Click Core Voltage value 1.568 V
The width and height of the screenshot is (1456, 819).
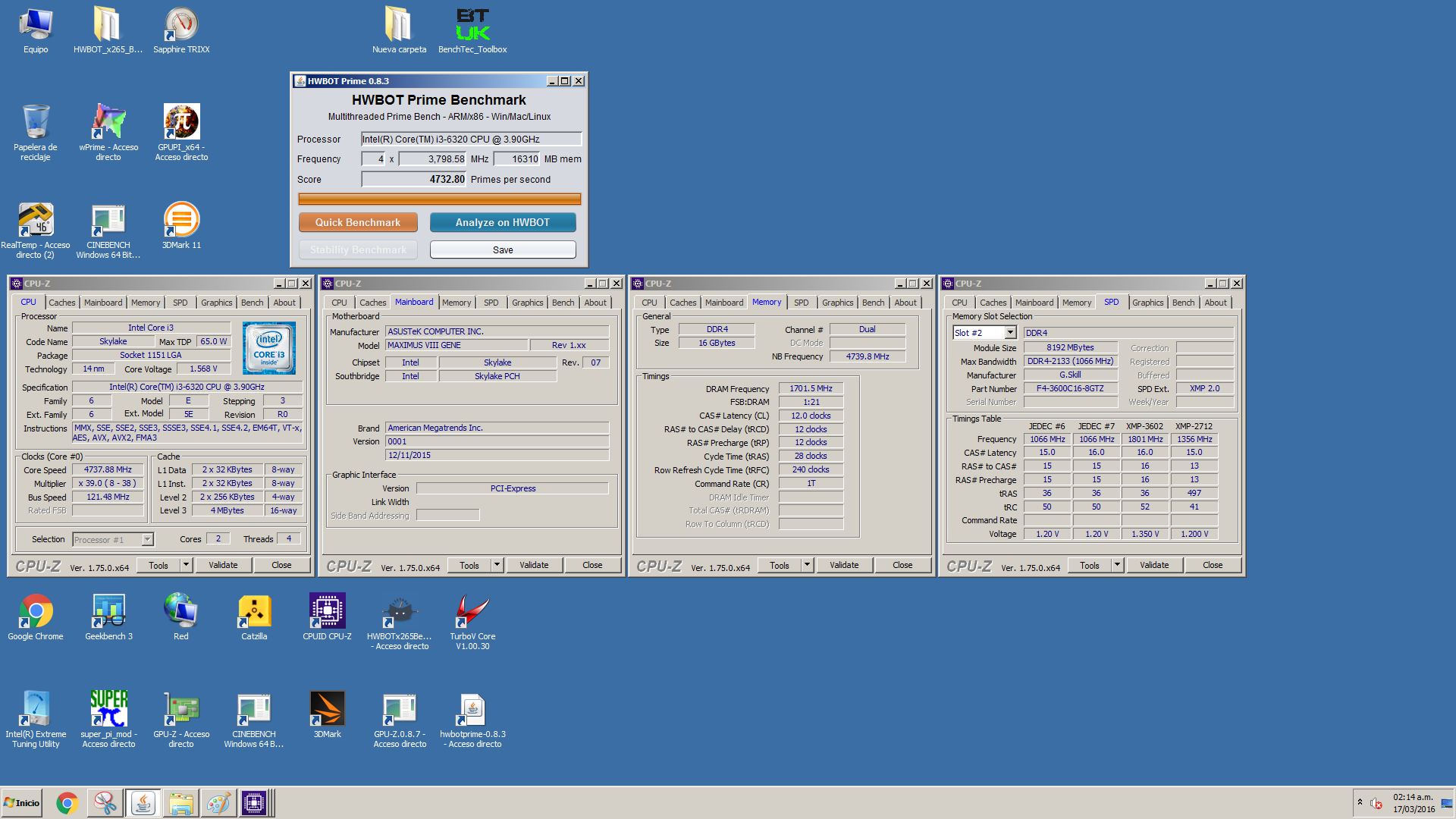[203, 369]
